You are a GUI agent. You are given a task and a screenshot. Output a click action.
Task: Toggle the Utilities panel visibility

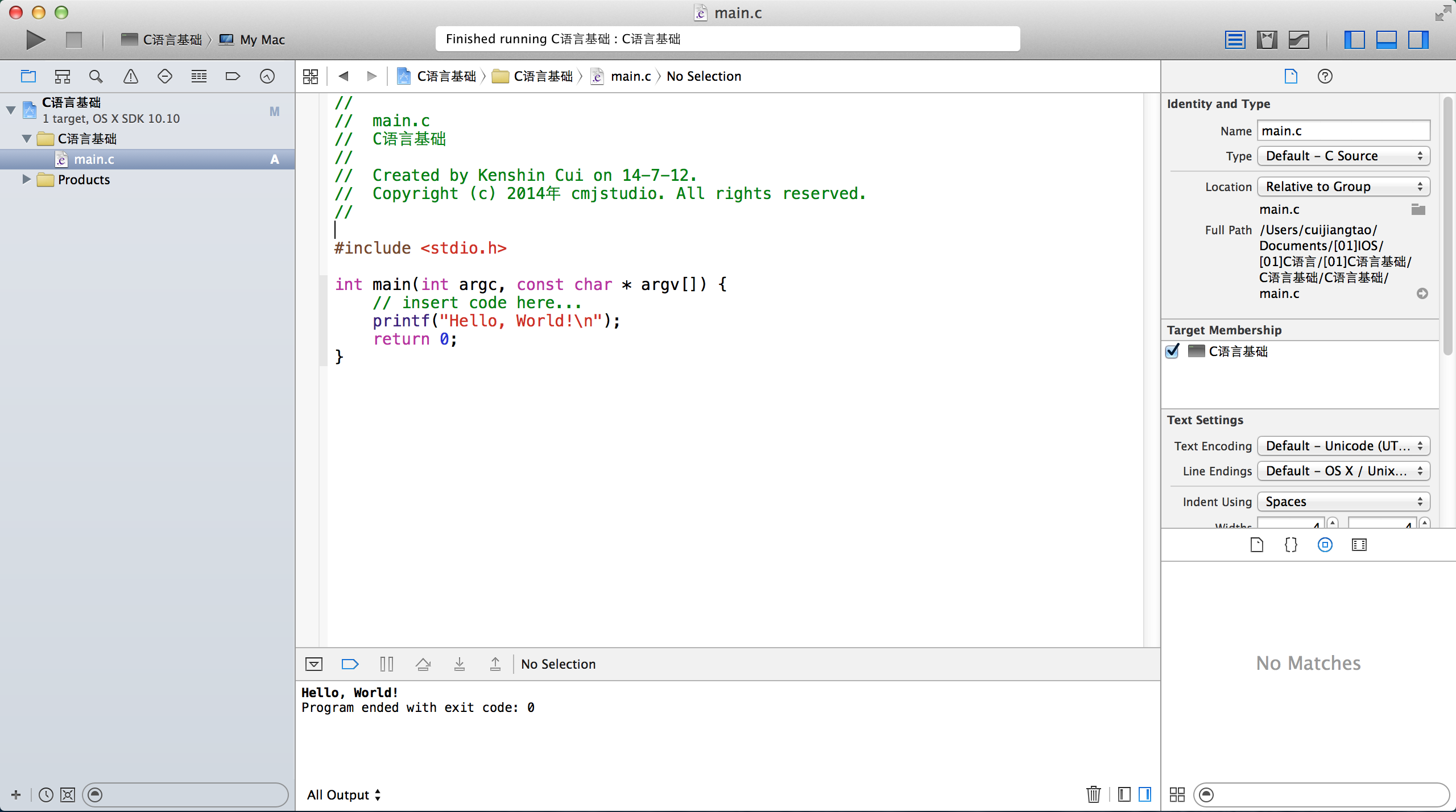(x=1418, y=40)
